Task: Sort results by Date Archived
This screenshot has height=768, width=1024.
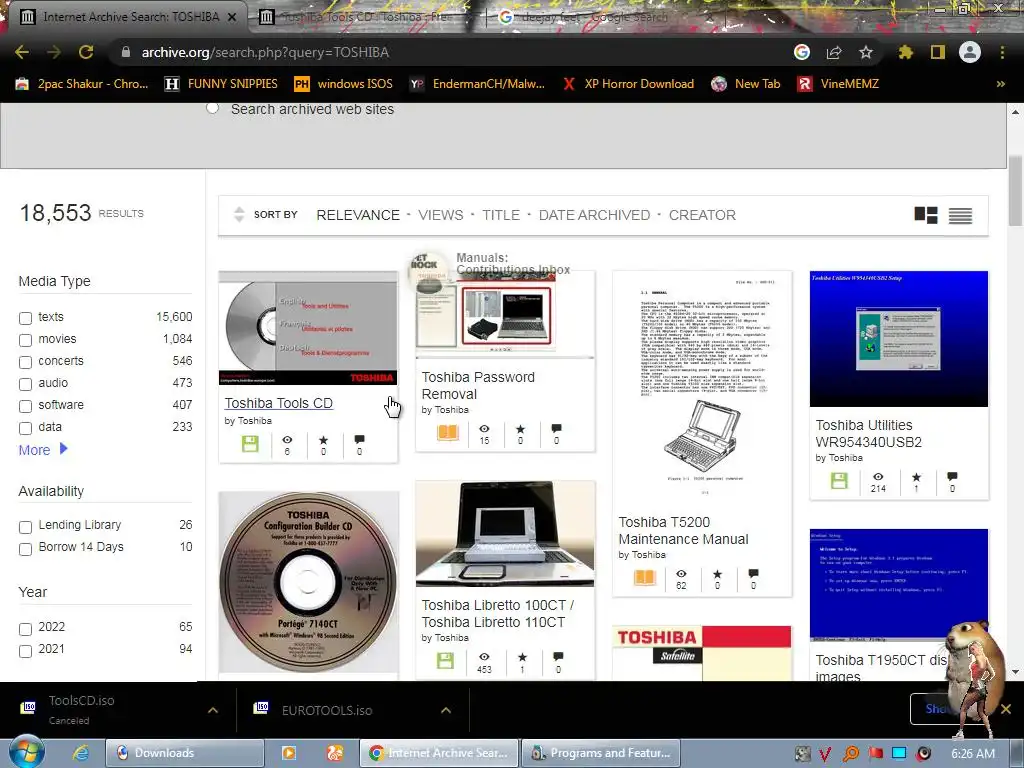Action: [594, 215]
